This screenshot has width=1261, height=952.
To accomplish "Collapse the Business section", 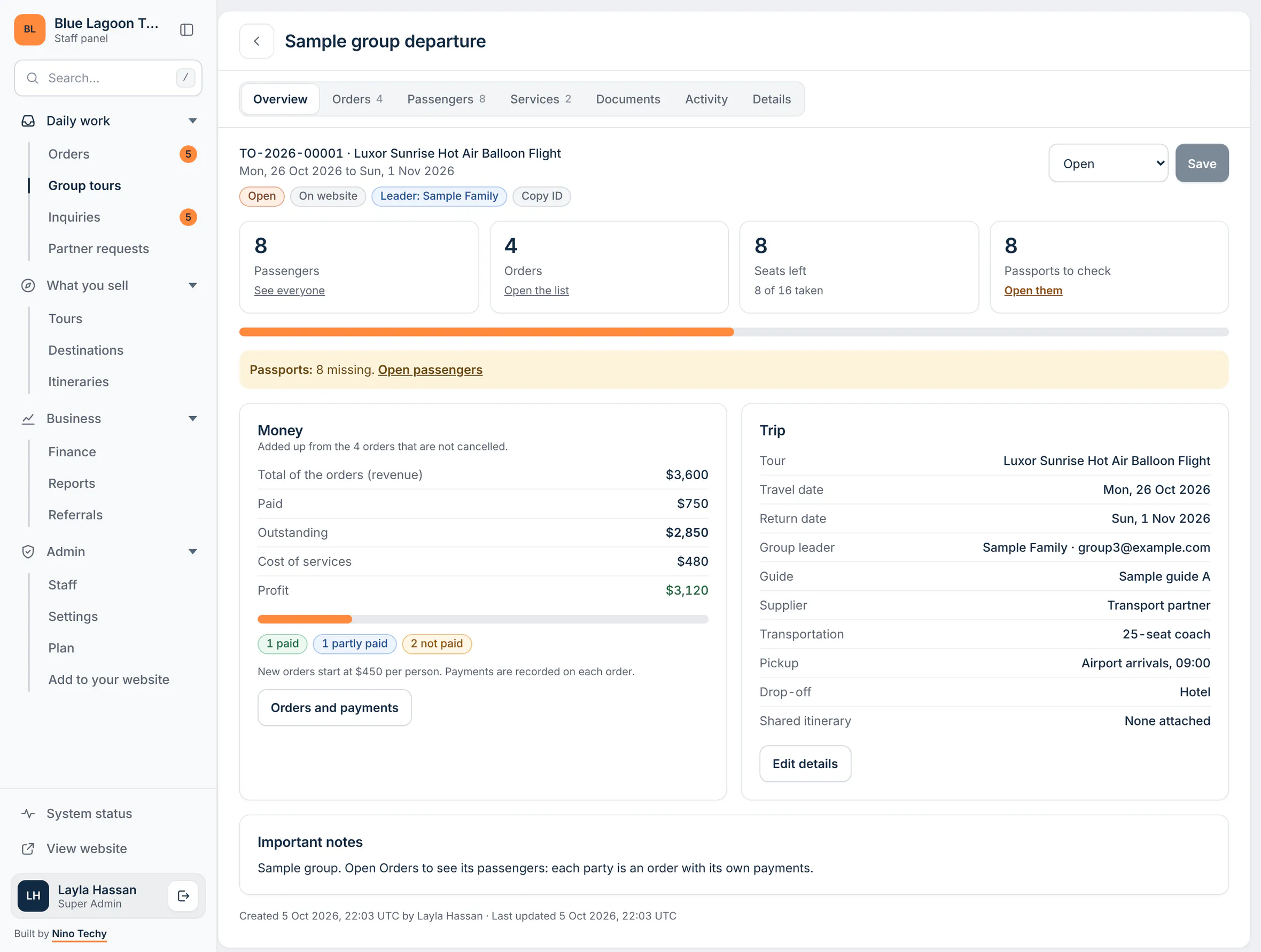I will click(193, 419).
